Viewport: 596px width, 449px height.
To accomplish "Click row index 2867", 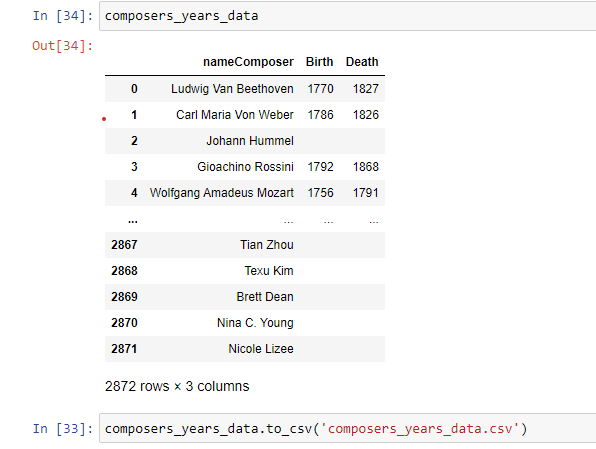I will click(x=124, y=245).
